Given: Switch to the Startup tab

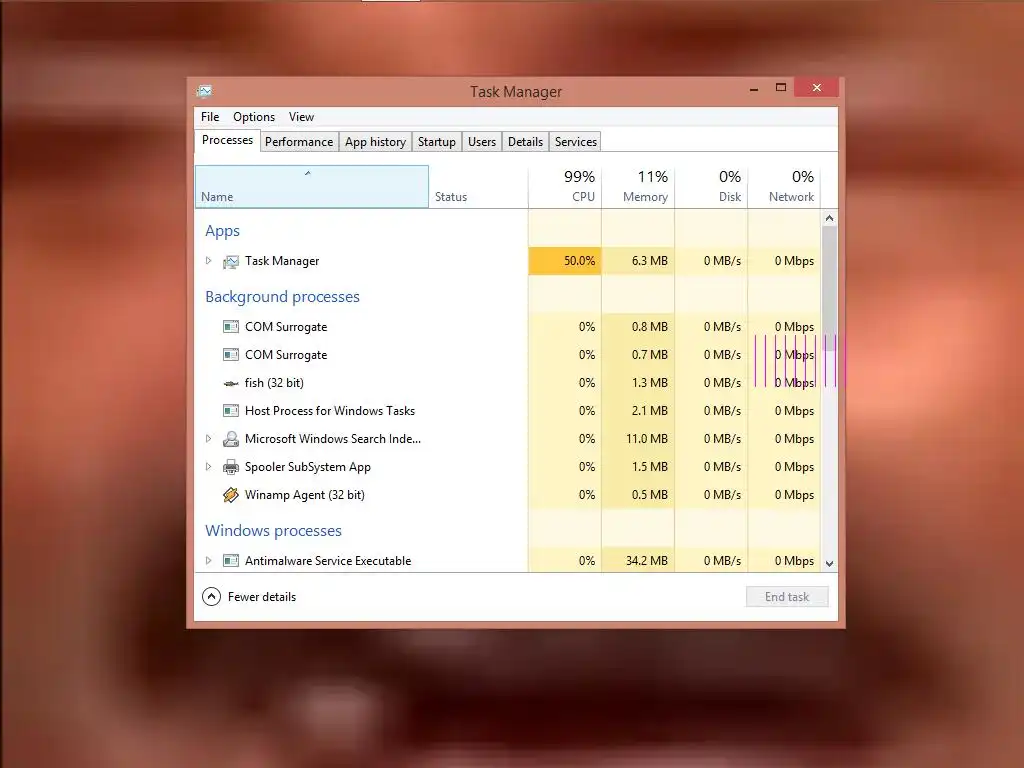Looking at the screenshot, I should pyautogui.click(x=437, y=142).
